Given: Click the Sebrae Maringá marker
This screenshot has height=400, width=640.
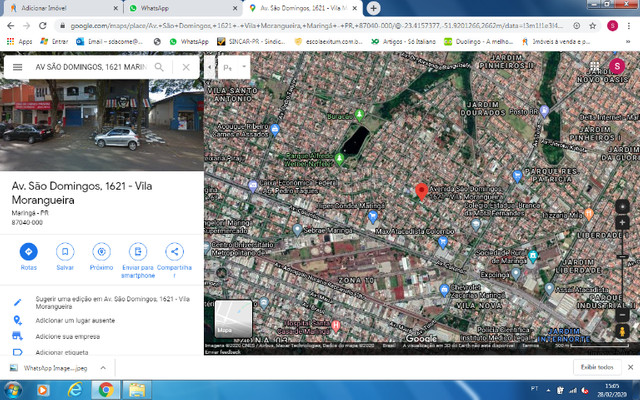Looking at the screenshot, I should tap(297, 230).
